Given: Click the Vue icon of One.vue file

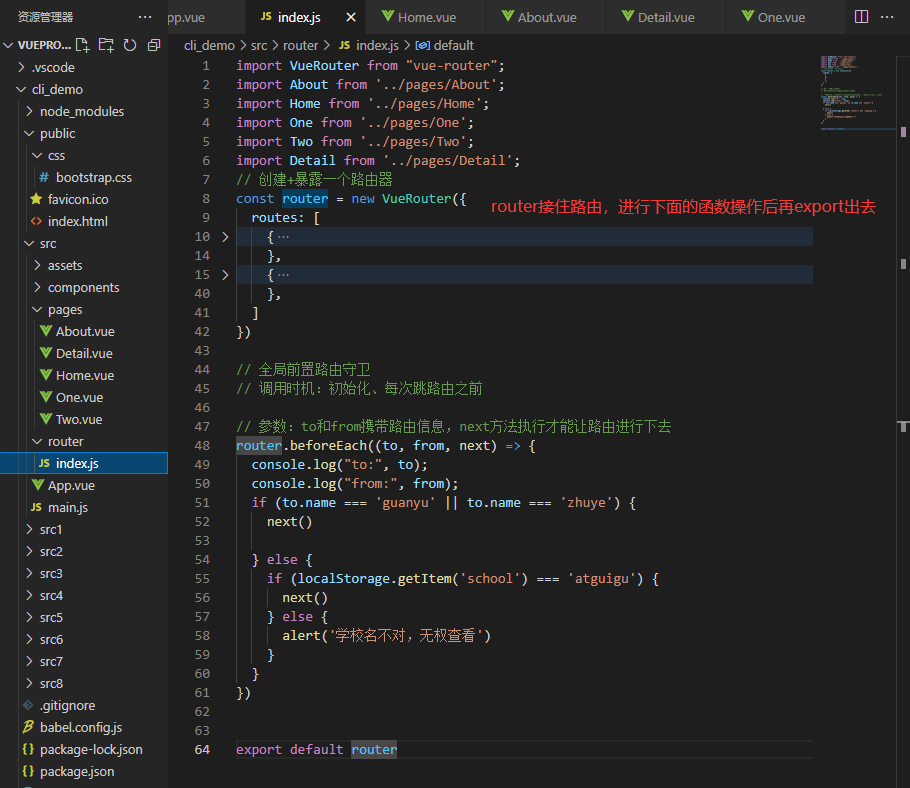Looking at the screenshot, I should [x=46, y=397].
